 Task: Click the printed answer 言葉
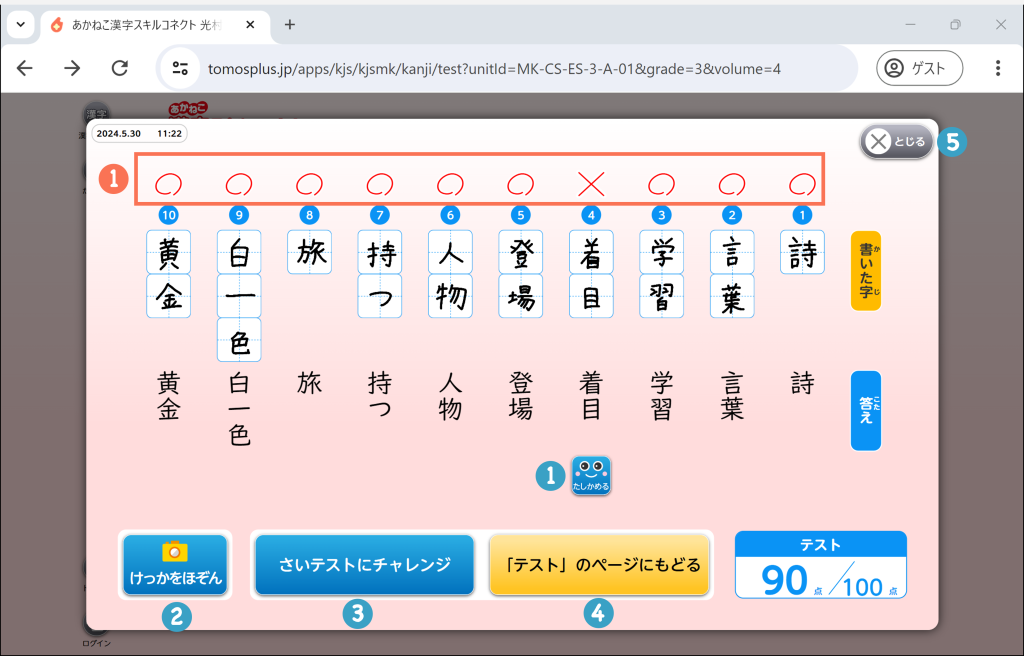731,396
